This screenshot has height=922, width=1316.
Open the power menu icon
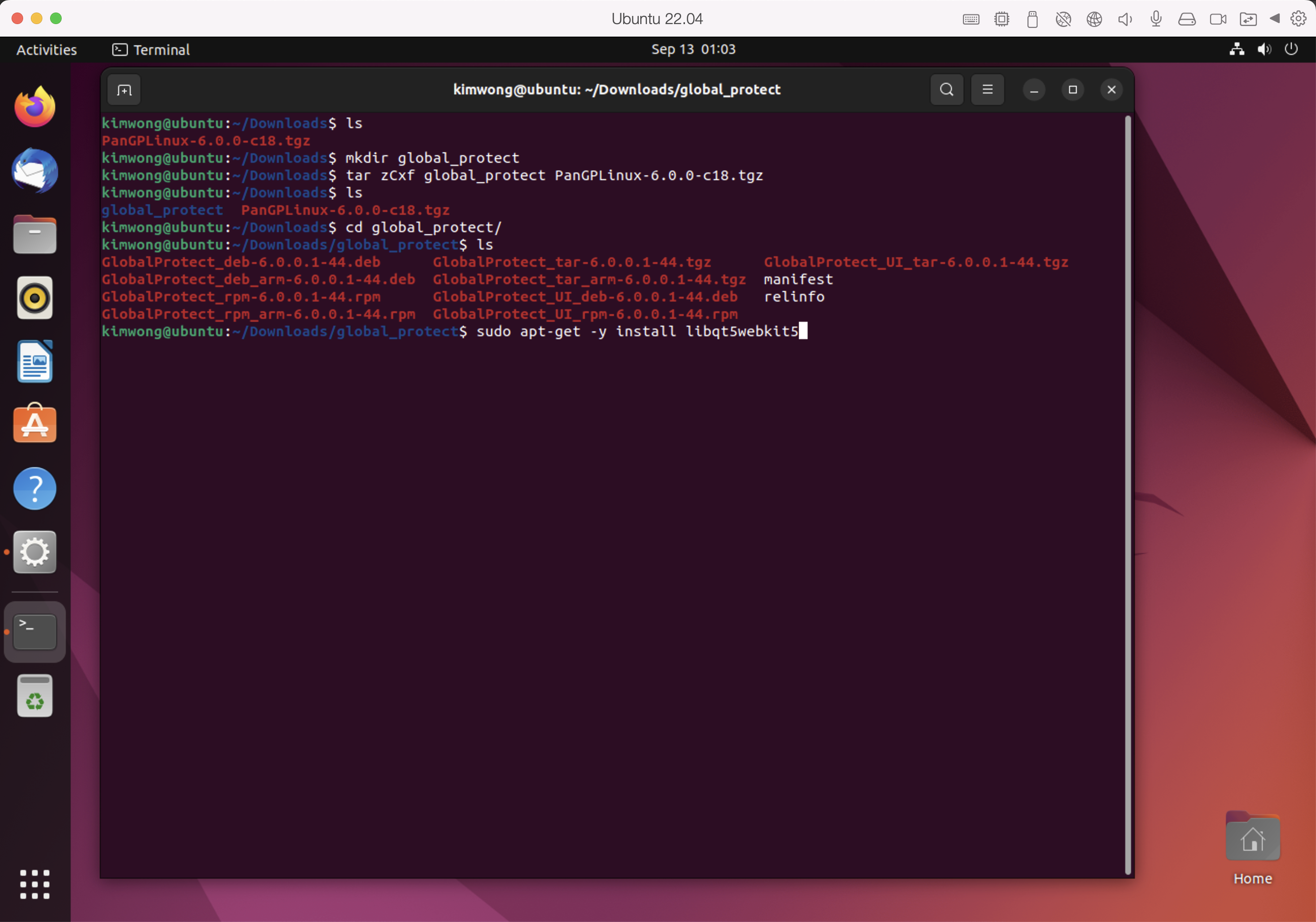click(1291, 49)
